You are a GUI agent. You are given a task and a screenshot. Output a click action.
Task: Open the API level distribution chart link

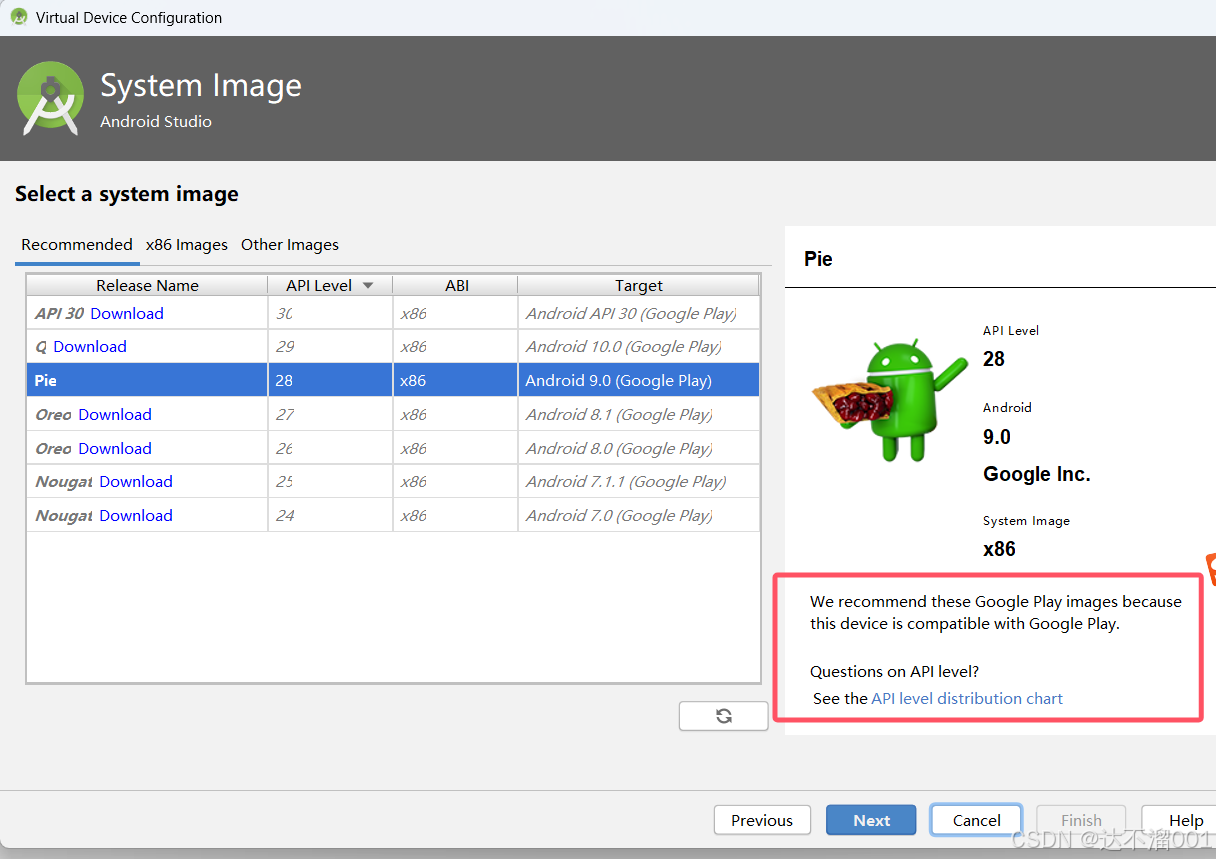[967, 698]
